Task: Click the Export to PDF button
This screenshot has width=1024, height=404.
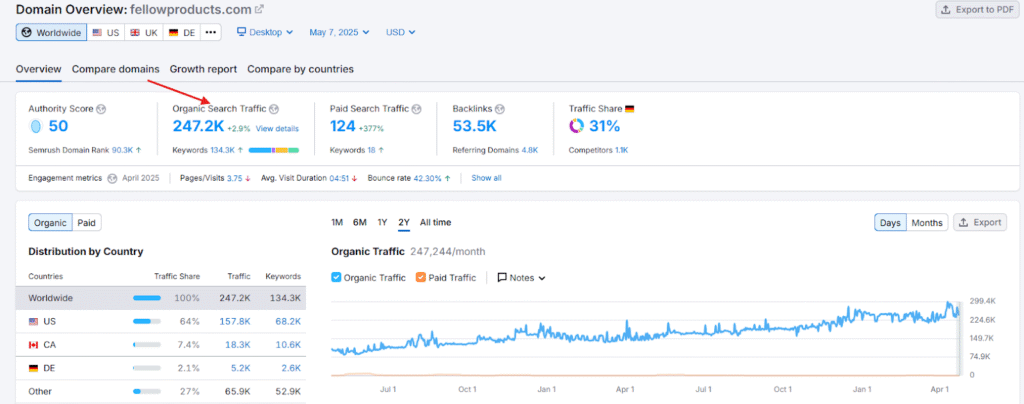Action: tap(978, 9)
